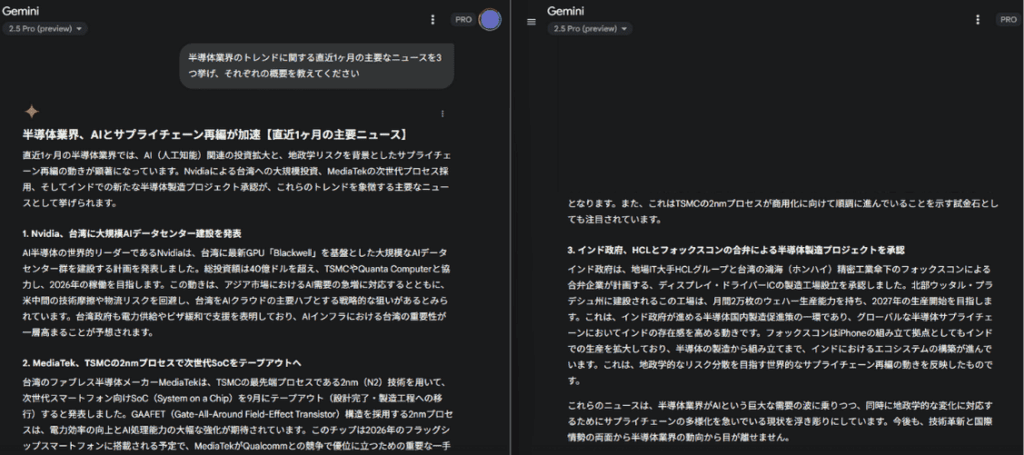Viewport: 1024px width, 455px height.
Task: Click the paragraph starting AI半導体の世界的リーダーであるNvidia
Action: (x=236, y=291)
